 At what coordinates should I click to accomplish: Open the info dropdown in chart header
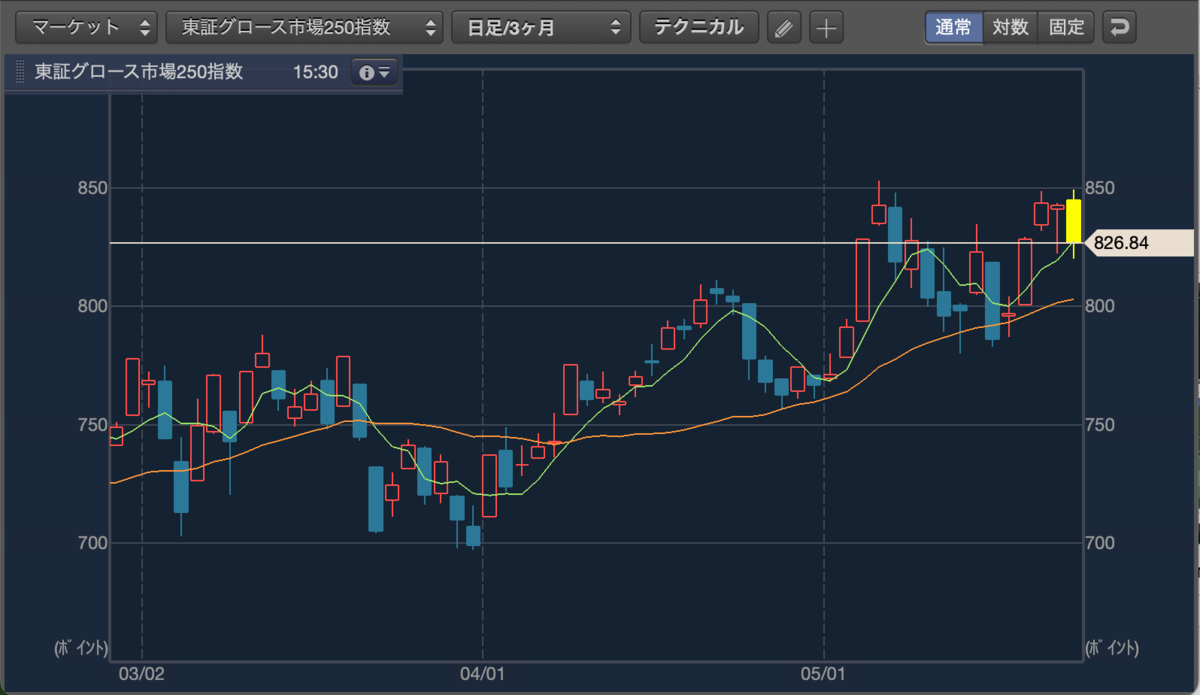pyautogui.click(x=375, y=73)
